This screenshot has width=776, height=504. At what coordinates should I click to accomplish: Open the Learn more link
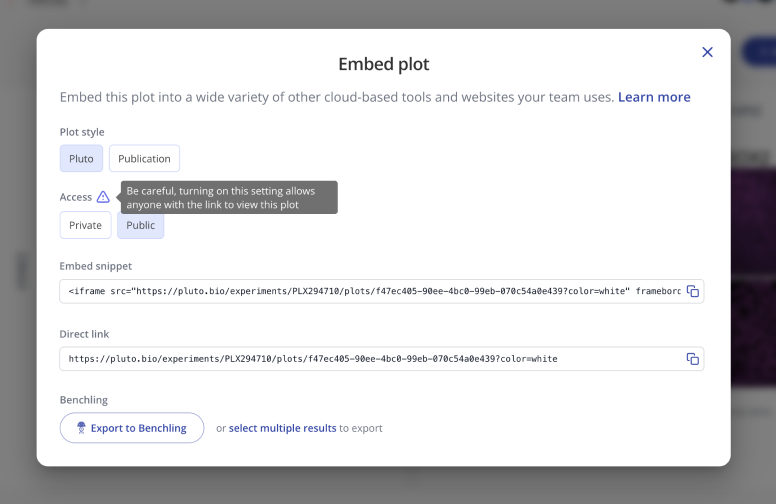click(x=654, y=97)
